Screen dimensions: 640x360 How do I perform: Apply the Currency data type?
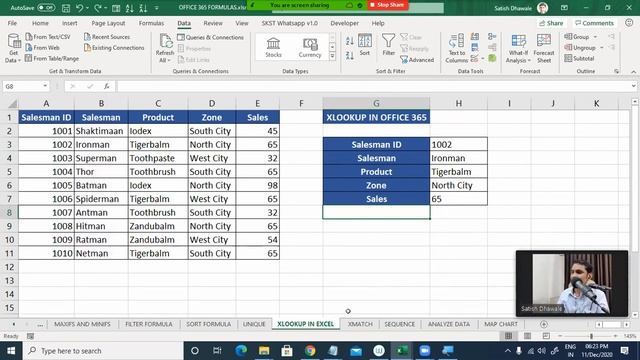(x=310, y=47)
